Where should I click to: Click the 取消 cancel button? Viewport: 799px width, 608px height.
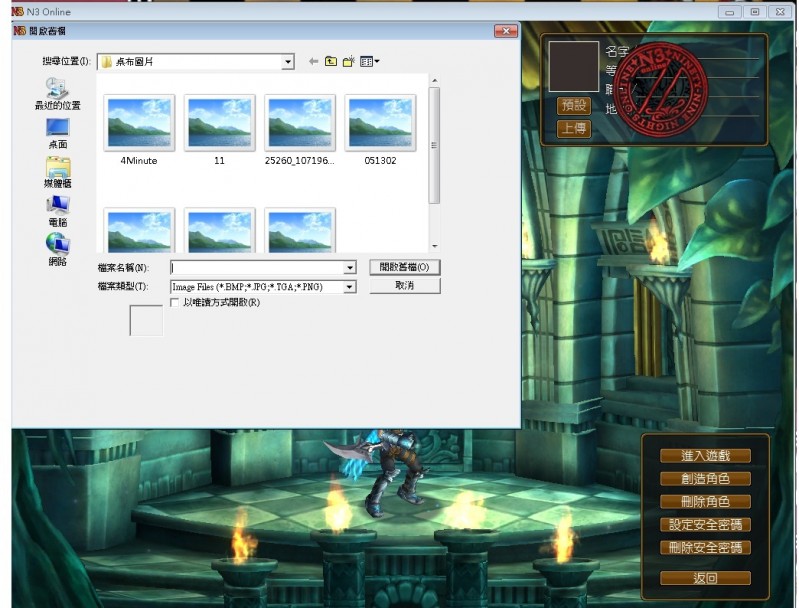405,286
